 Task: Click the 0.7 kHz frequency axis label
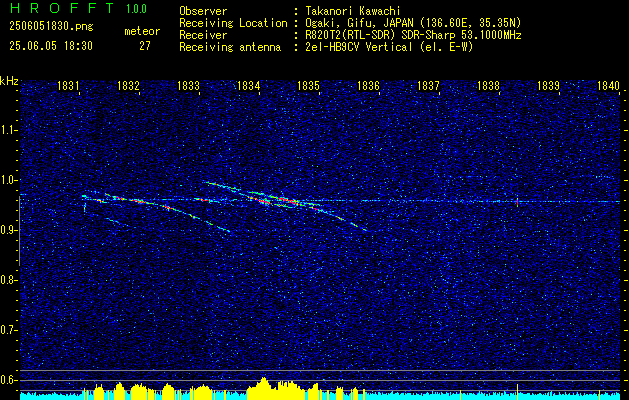point(9,330)
